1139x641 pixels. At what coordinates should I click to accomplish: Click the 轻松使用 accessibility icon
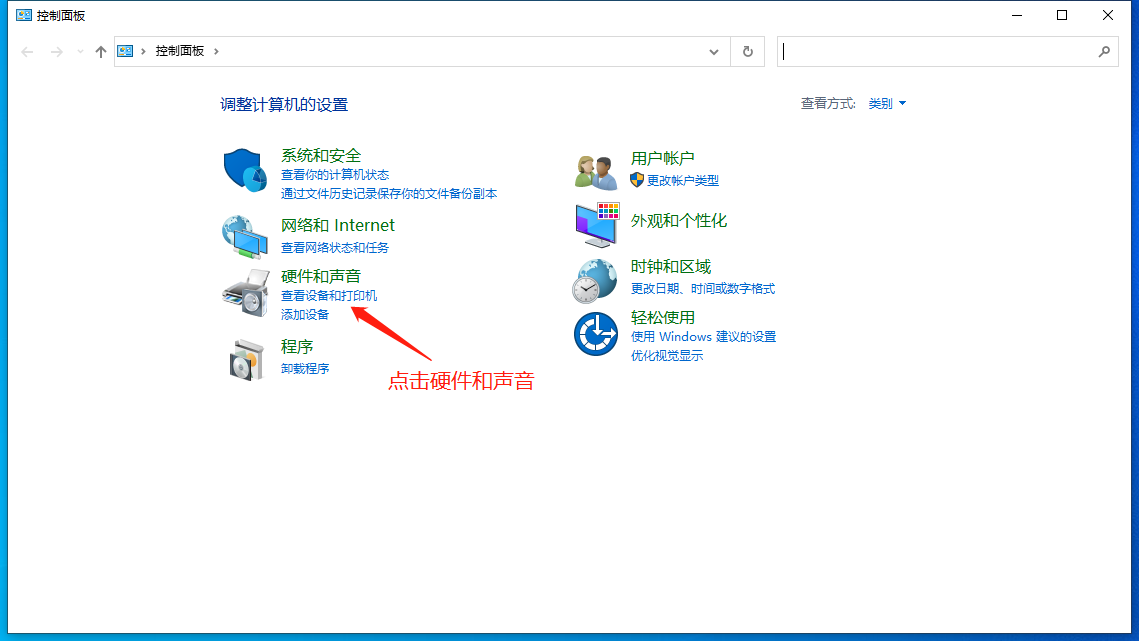click(x=595, y=335)
